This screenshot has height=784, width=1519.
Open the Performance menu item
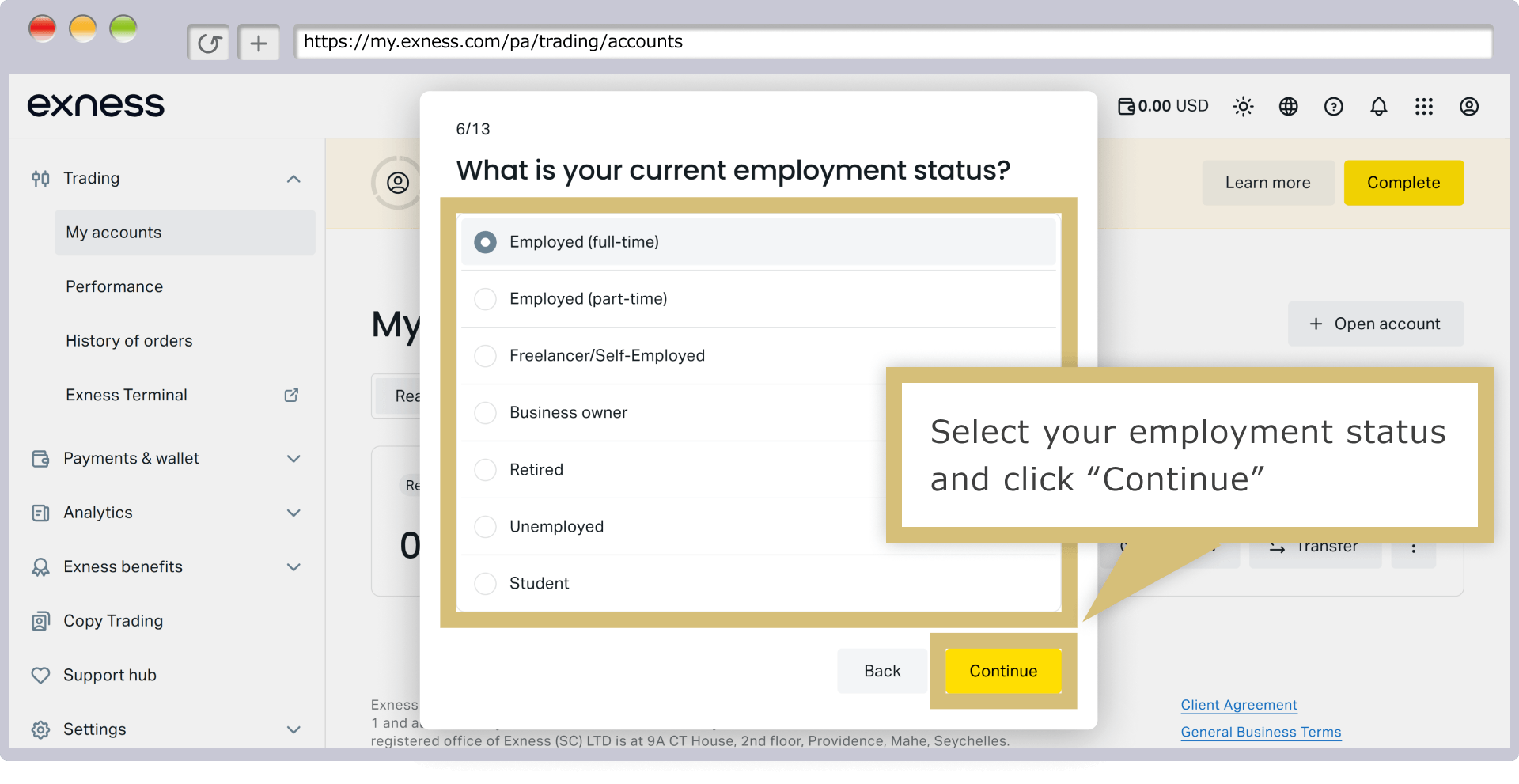[114, 286]
